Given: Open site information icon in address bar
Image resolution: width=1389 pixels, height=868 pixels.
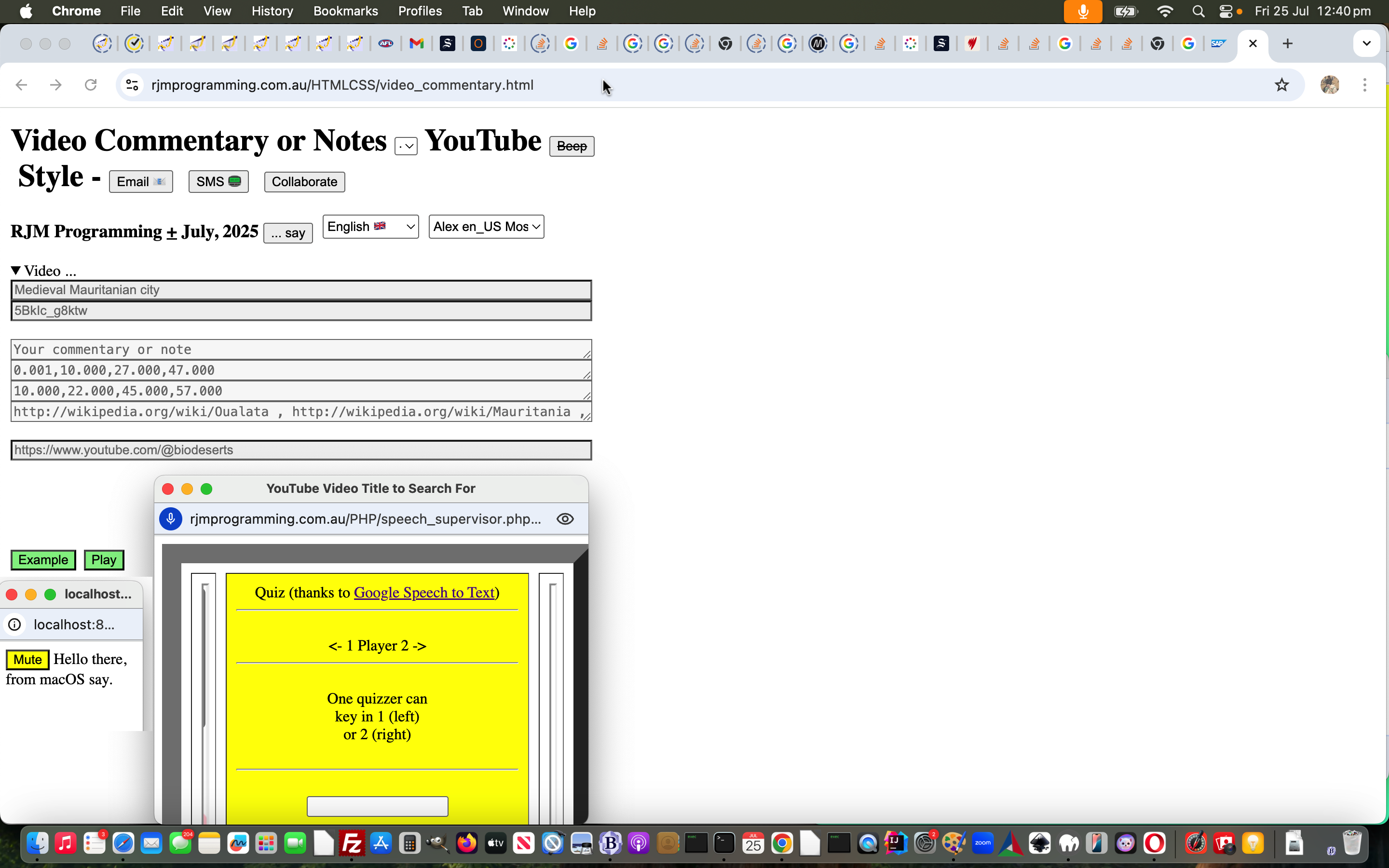Looking at the screenshot, I should (132, 85).
